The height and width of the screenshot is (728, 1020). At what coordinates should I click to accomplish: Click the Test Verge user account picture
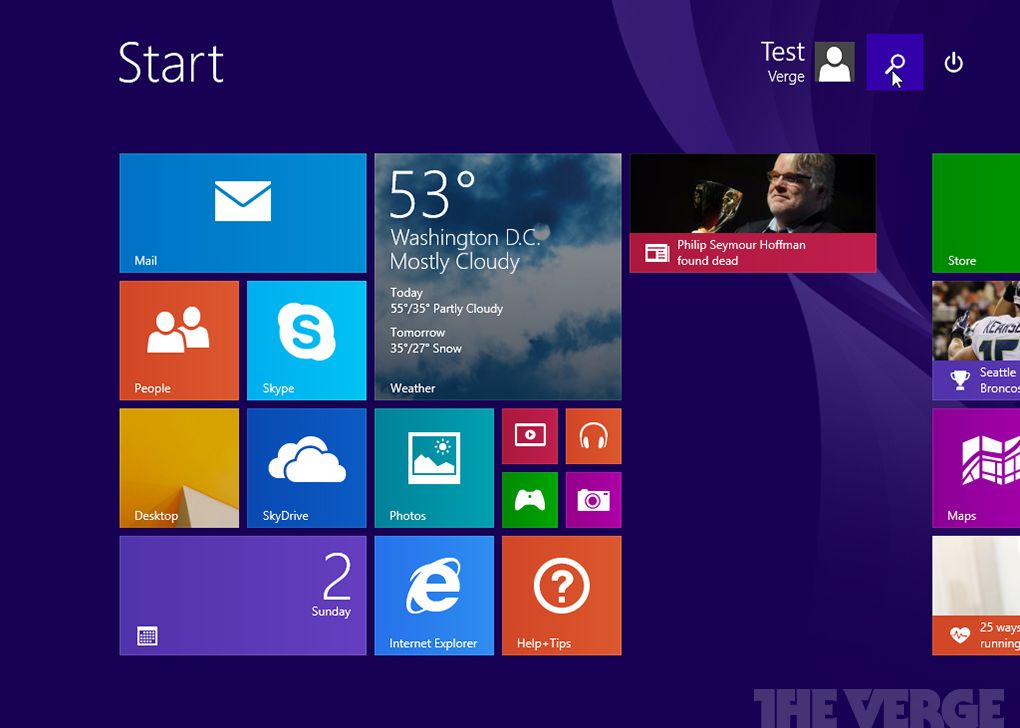coord(835,62)
